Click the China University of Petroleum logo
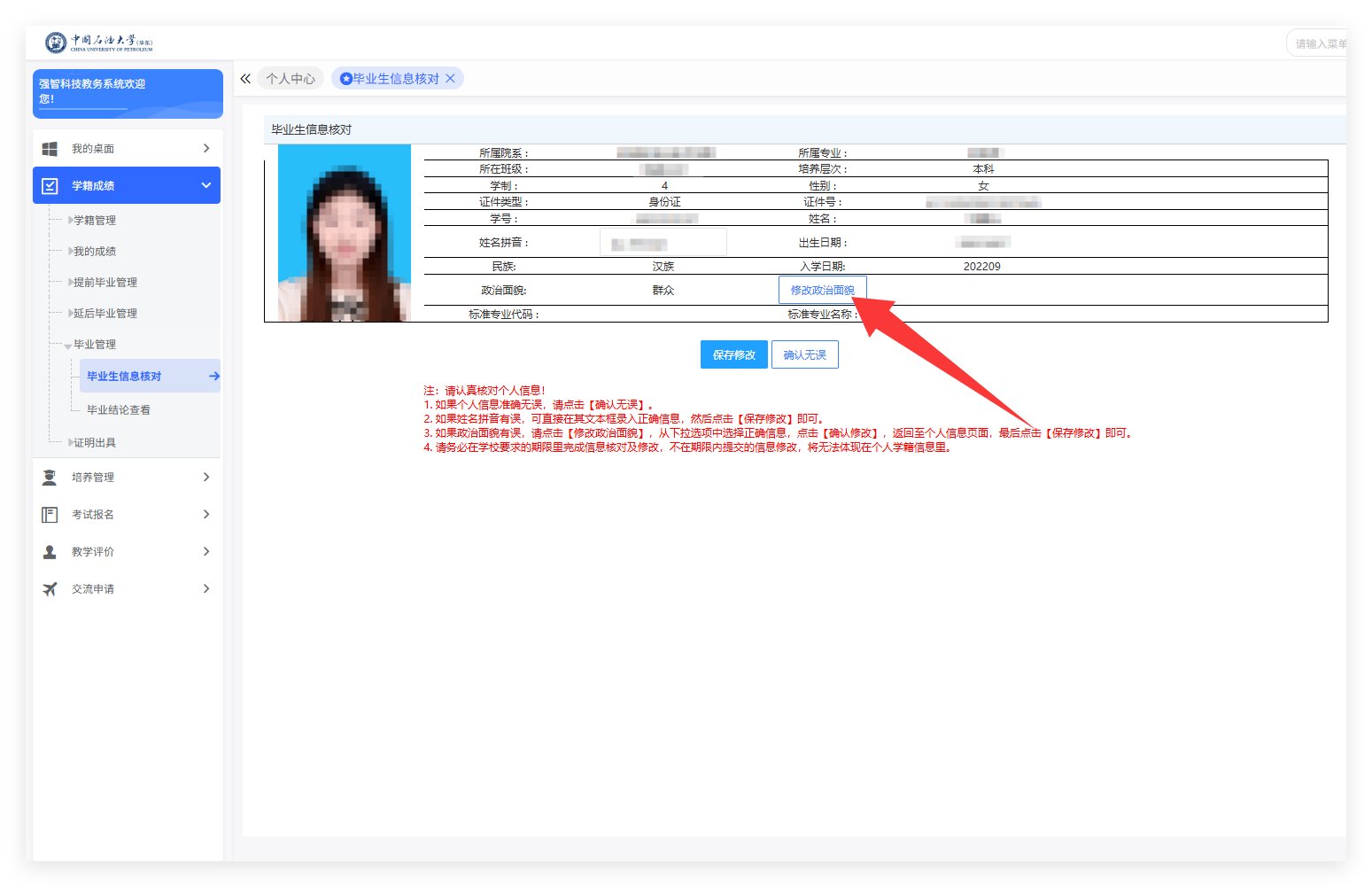 point(99,43)
